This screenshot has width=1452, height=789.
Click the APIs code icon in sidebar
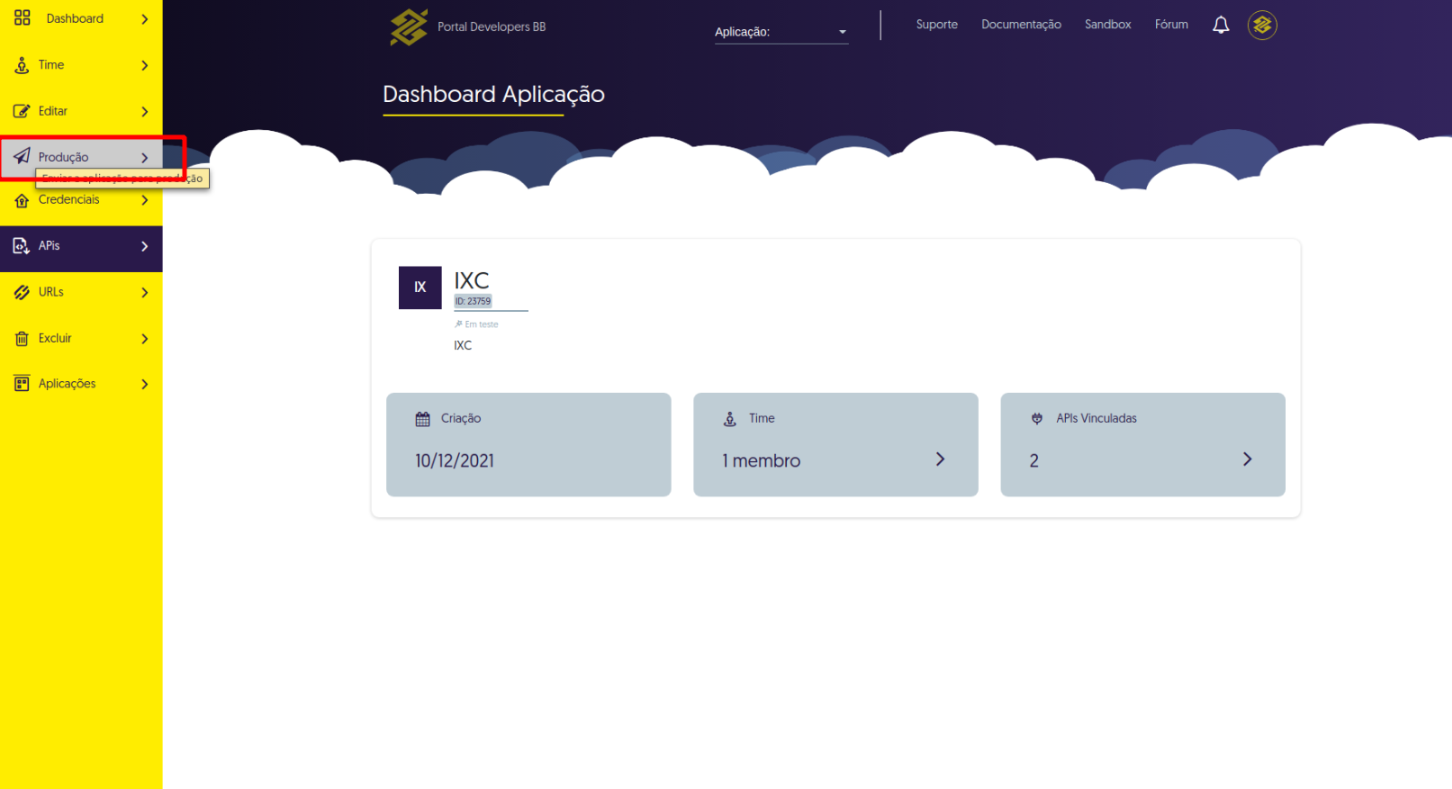(21, 246)
